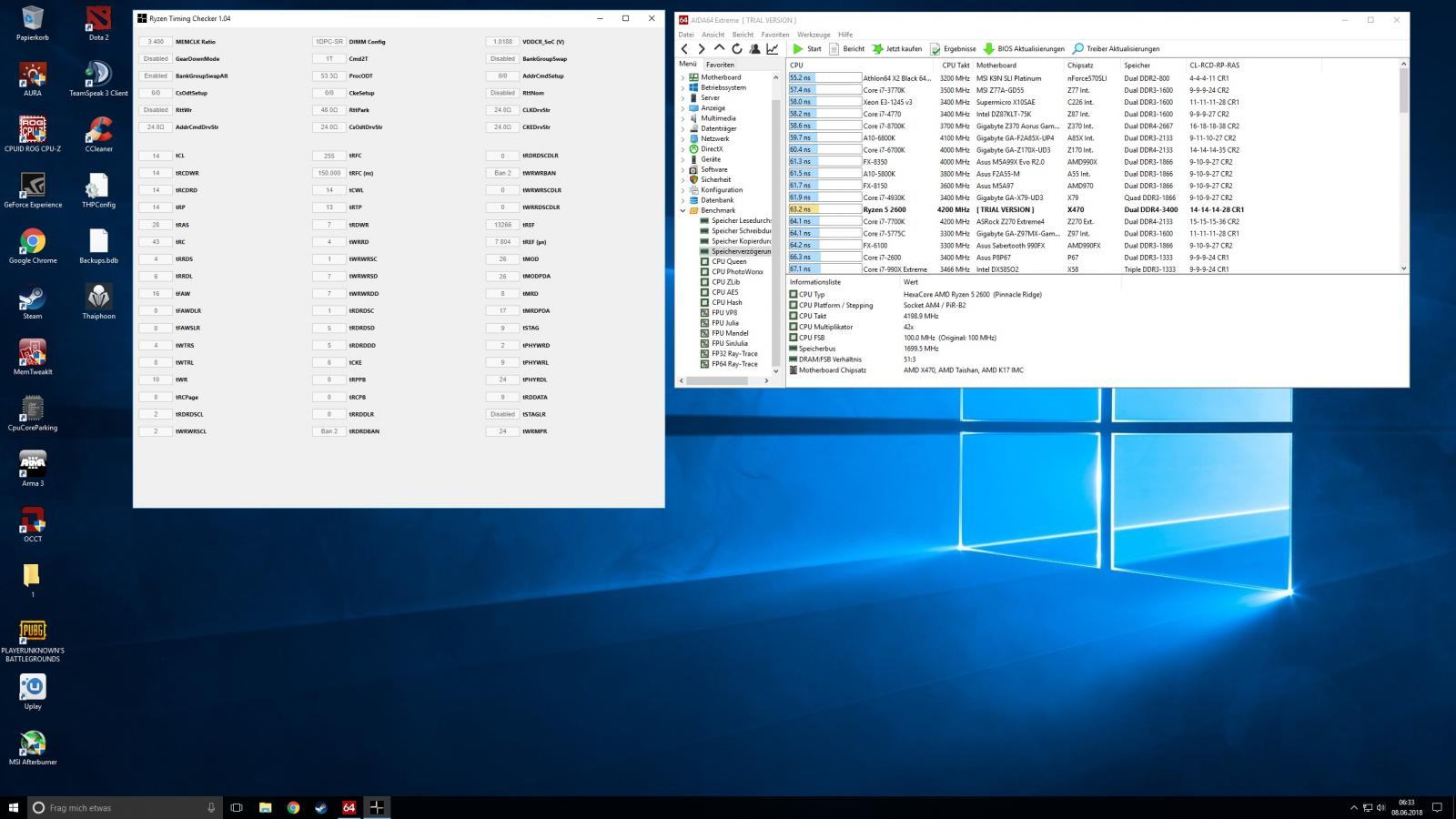This screenshot has width=1456, height=819.
Task: Open Thaiphoon desktop icon
Action: [98, 301]
